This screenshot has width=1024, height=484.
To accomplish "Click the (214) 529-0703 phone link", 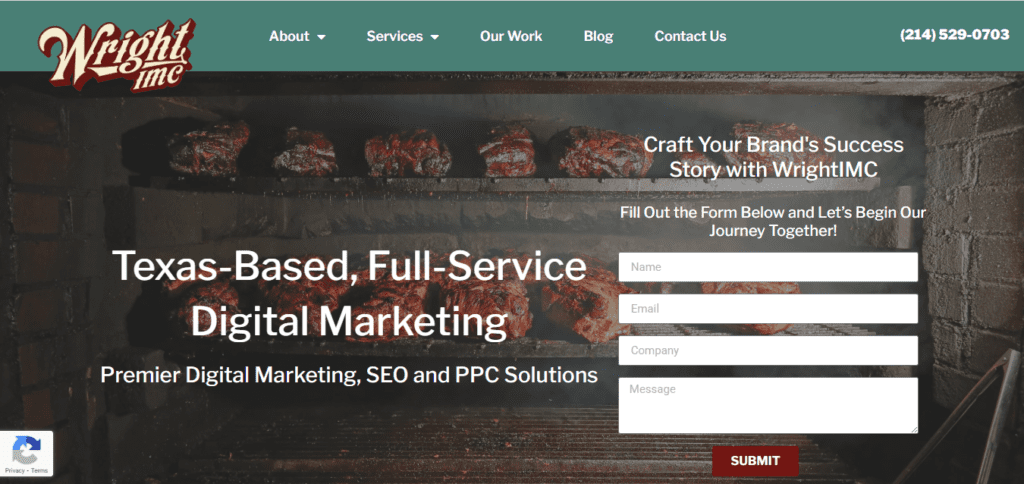I will [955, 35].
